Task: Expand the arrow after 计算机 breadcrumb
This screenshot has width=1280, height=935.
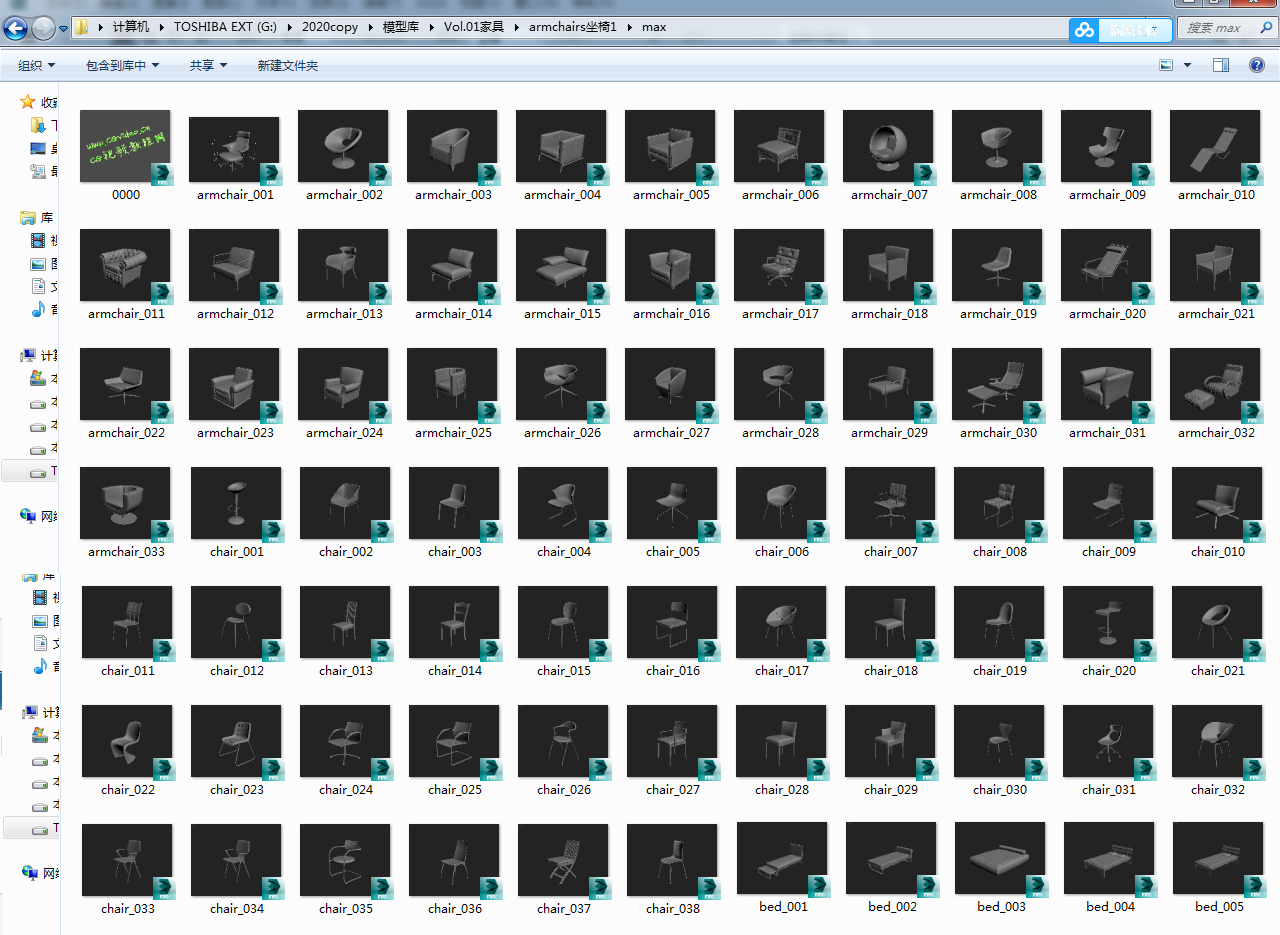Action: [162, 27]
